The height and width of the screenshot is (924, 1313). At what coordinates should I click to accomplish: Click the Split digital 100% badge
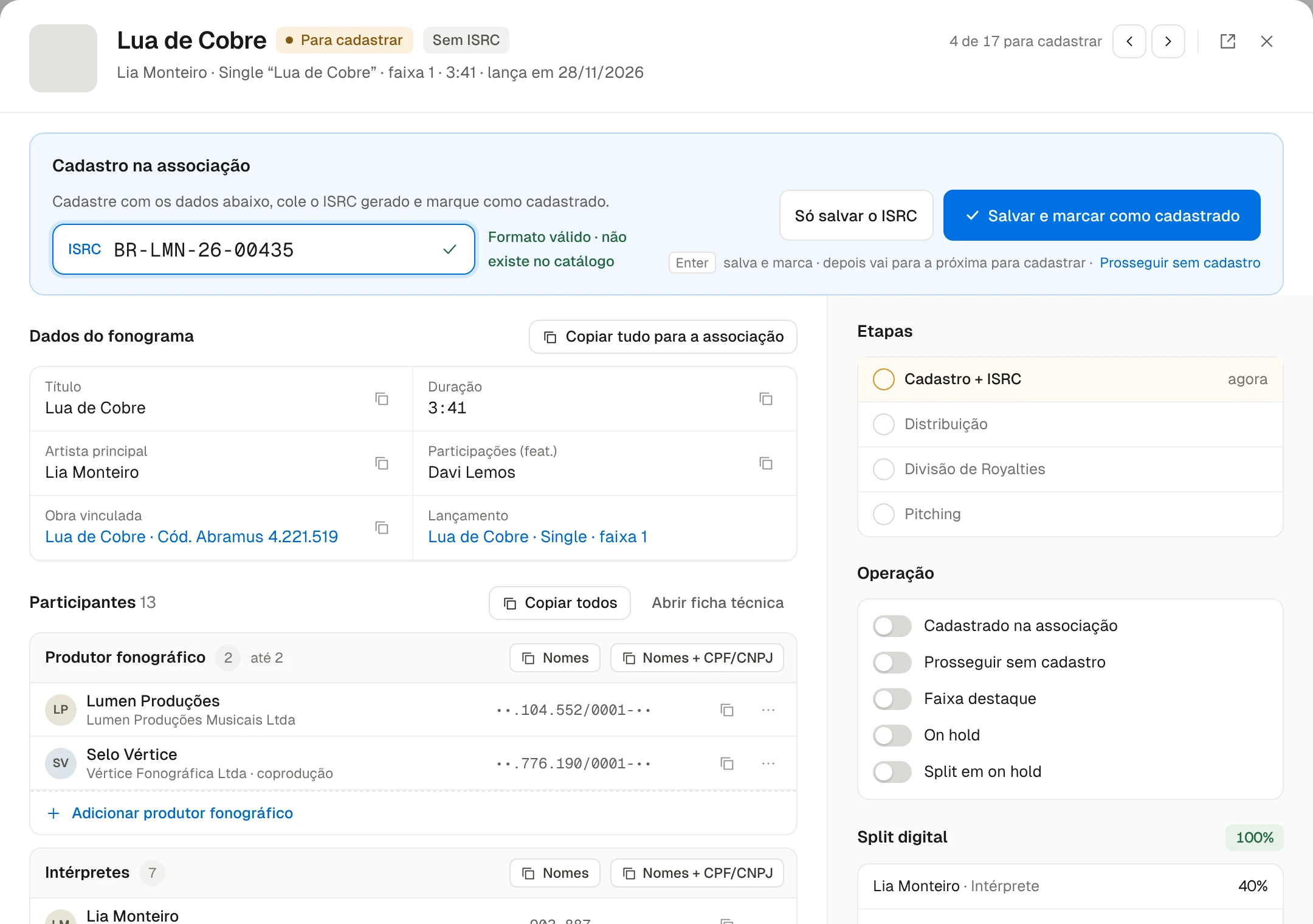pos(1254,838)
